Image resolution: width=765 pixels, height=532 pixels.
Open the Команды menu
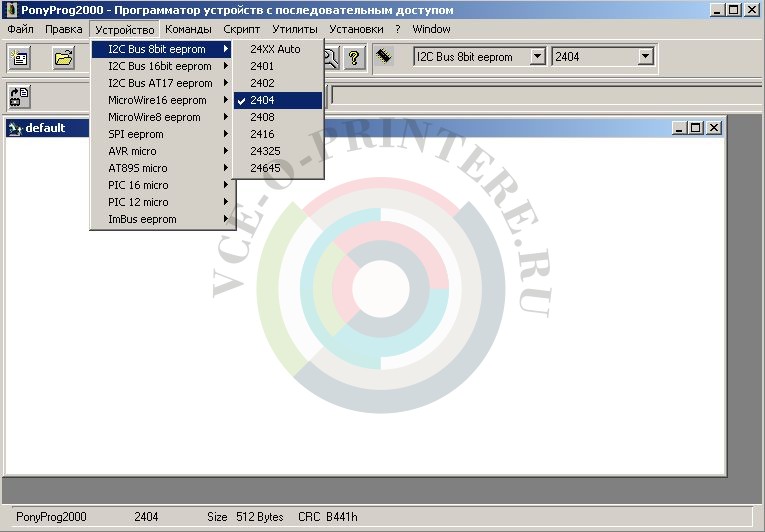(188, 29)
